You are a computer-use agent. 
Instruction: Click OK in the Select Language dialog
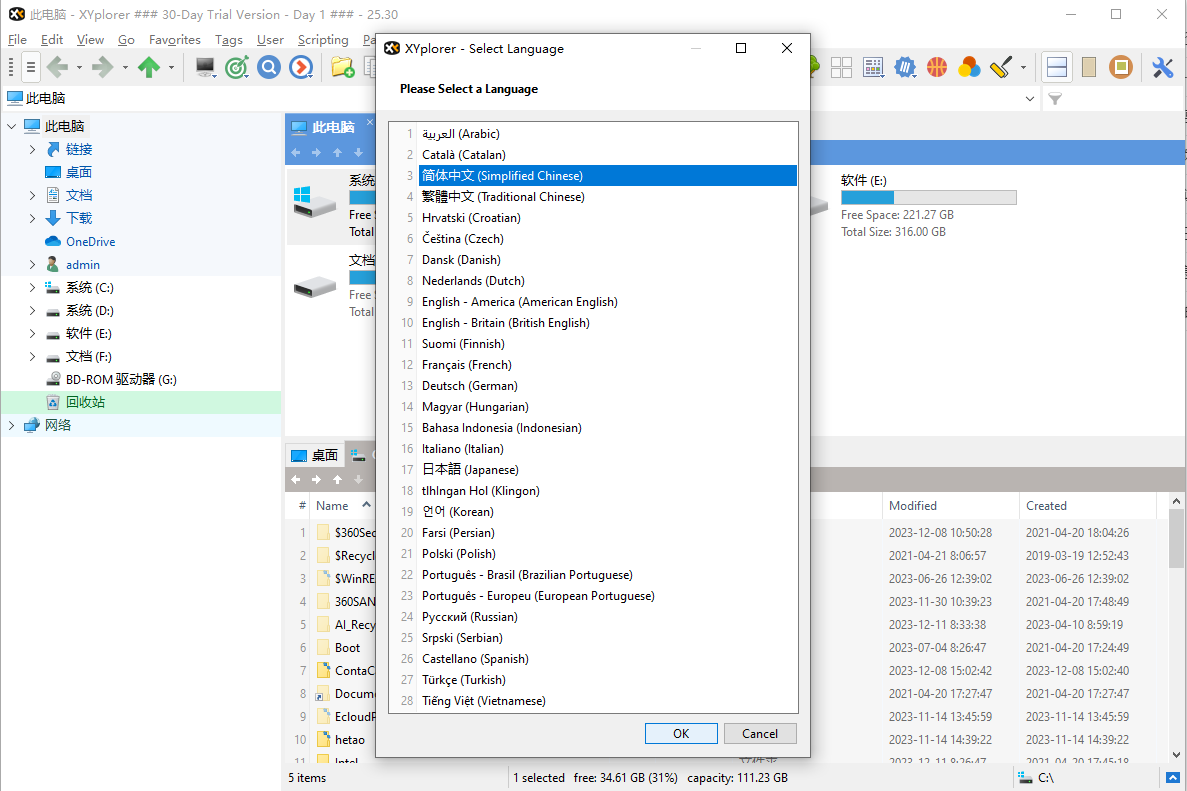coord(681,733)
